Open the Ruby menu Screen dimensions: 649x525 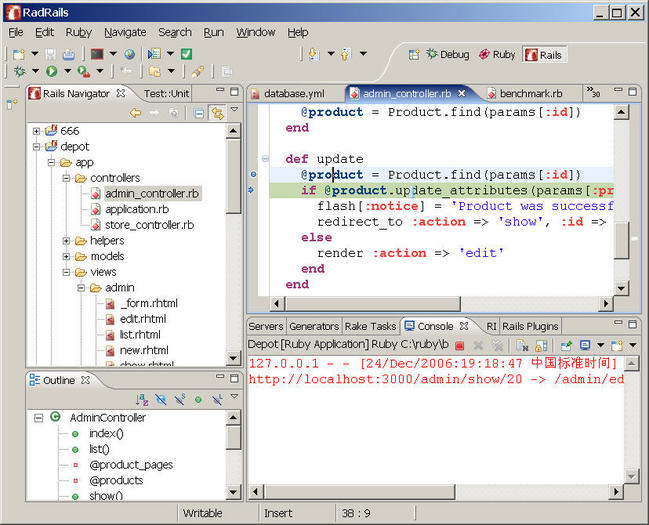pos(79,32)
